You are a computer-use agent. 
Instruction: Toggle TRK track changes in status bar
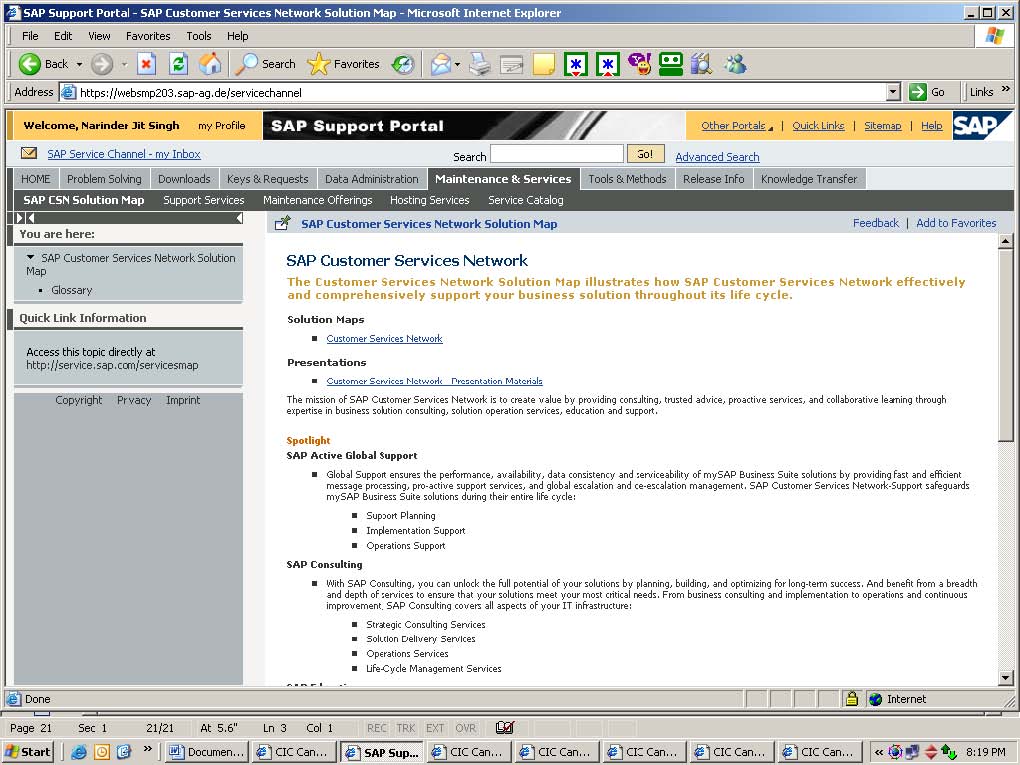(406, 728)
